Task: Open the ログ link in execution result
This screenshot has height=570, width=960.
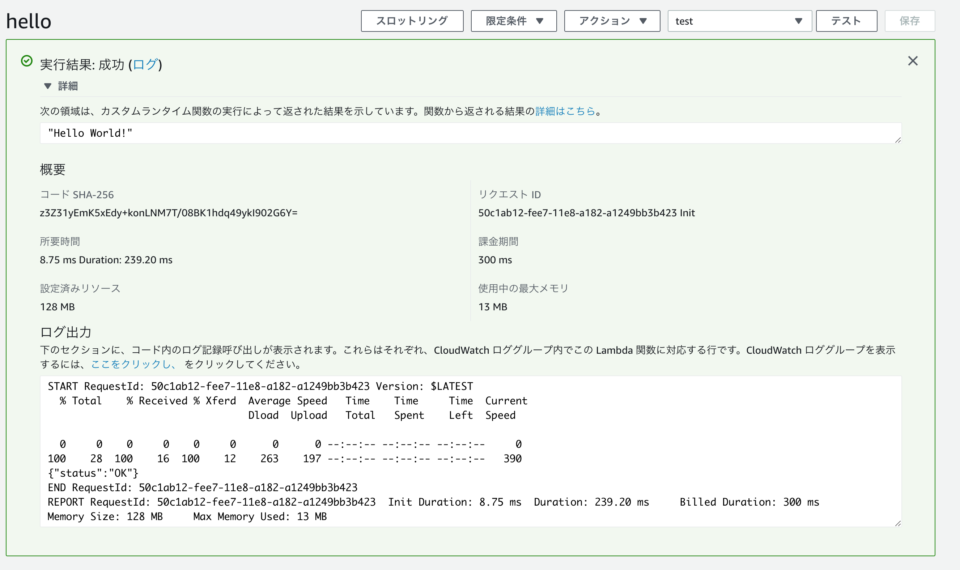Action: [145, 64]
